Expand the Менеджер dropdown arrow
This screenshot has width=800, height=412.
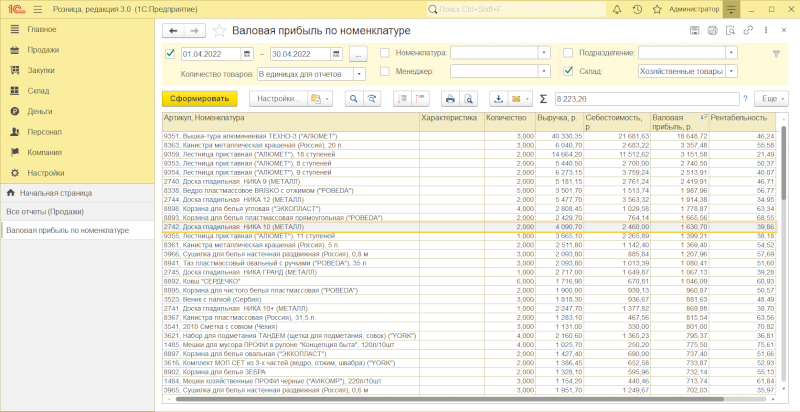click(x=544, y=71)
